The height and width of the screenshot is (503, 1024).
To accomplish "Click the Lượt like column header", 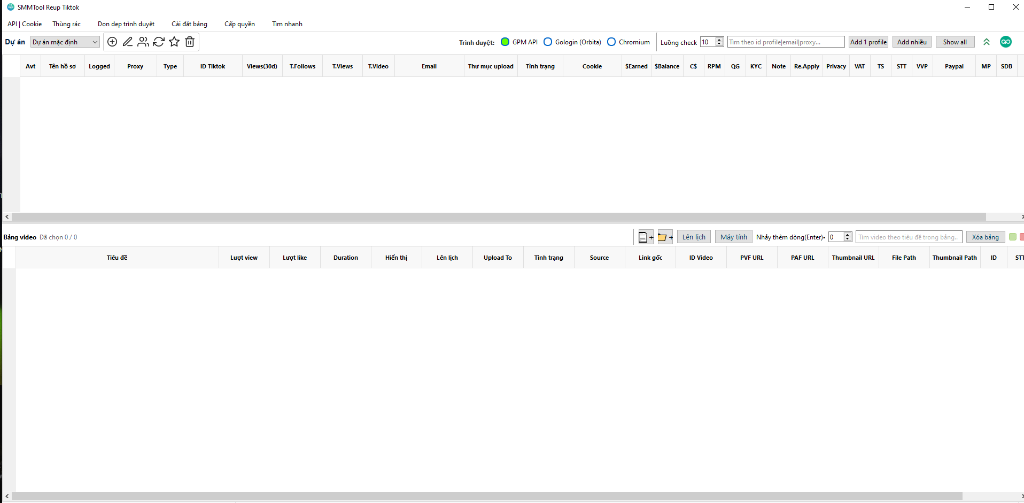I will [295, 257].
